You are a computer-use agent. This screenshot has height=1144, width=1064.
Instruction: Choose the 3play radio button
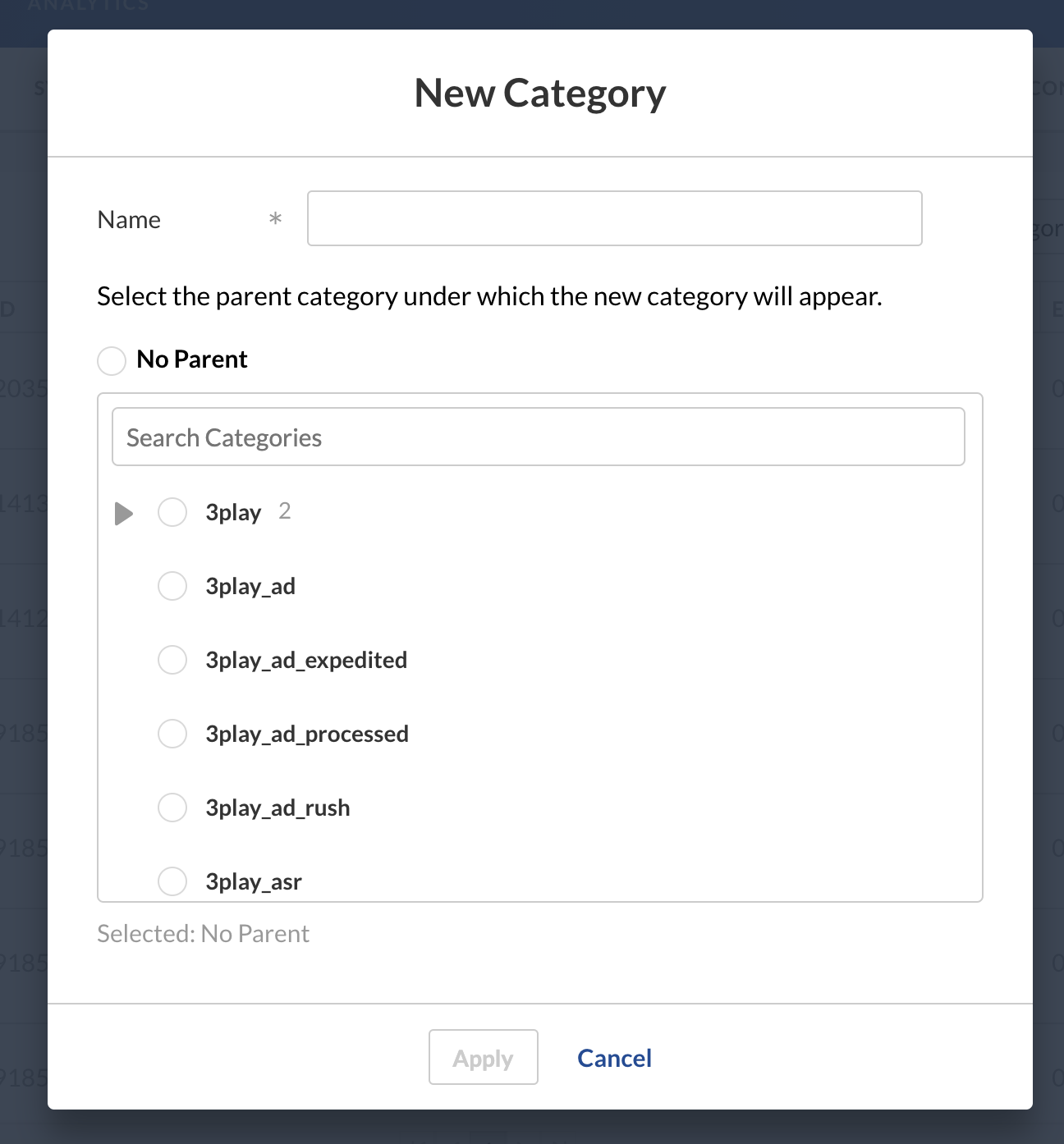coord(172,512)
